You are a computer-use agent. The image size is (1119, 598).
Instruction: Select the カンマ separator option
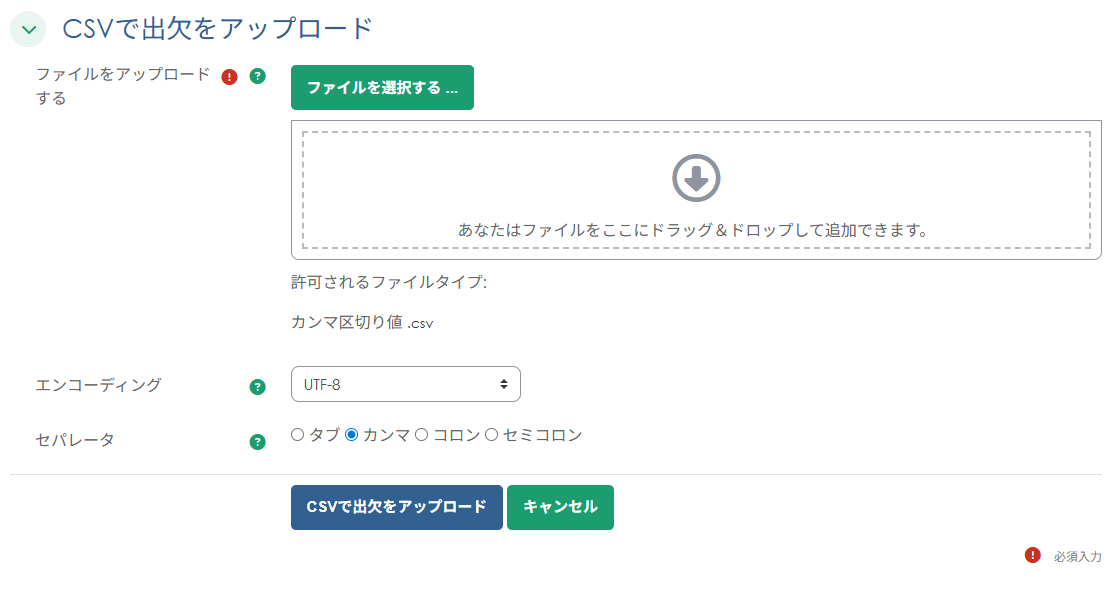pyautogui.click(x=352, y=435)
